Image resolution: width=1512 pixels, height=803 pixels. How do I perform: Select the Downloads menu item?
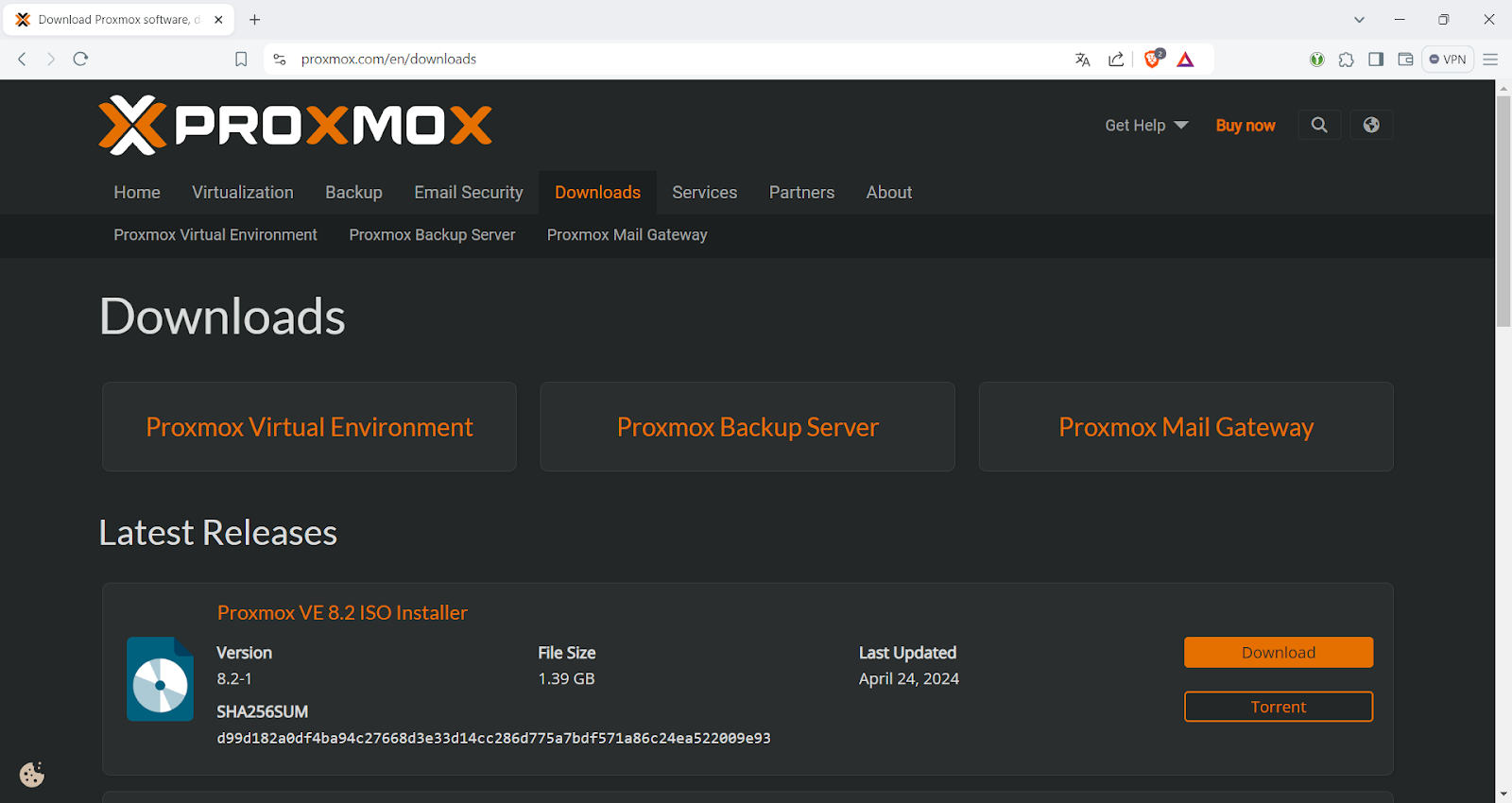(597, 193)
